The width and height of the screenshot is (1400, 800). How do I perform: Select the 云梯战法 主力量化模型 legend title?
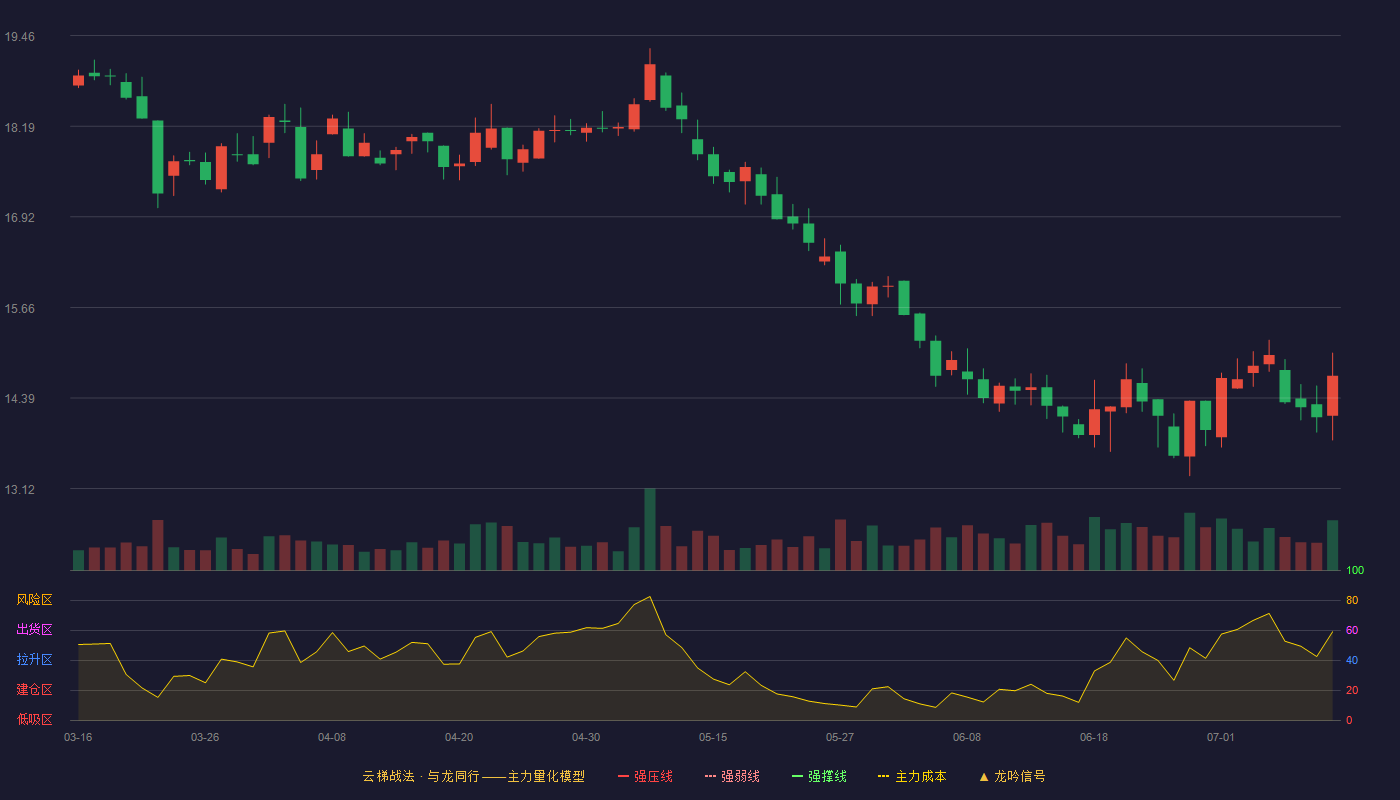[x=473, y=776]
